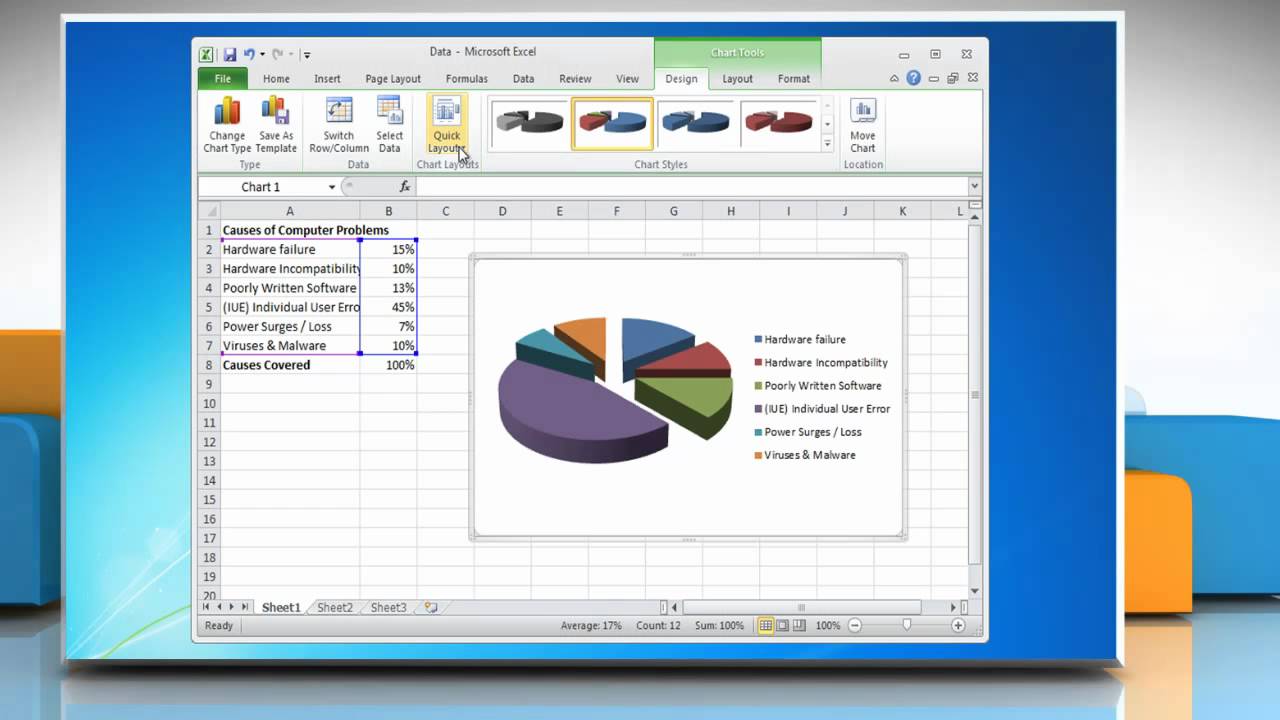The width and height of the screenshot is (1280, 720).
Task: Select the 'Causes Covered' cell
Action: point(290,365)
